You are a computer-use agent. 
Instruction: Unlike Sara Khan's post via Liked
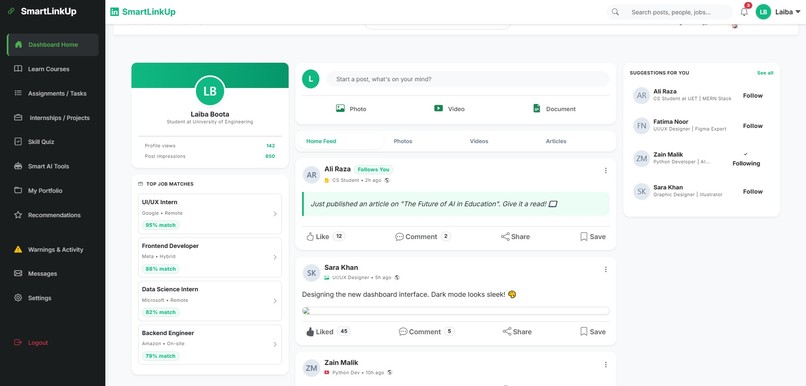(x=328, y=332)
